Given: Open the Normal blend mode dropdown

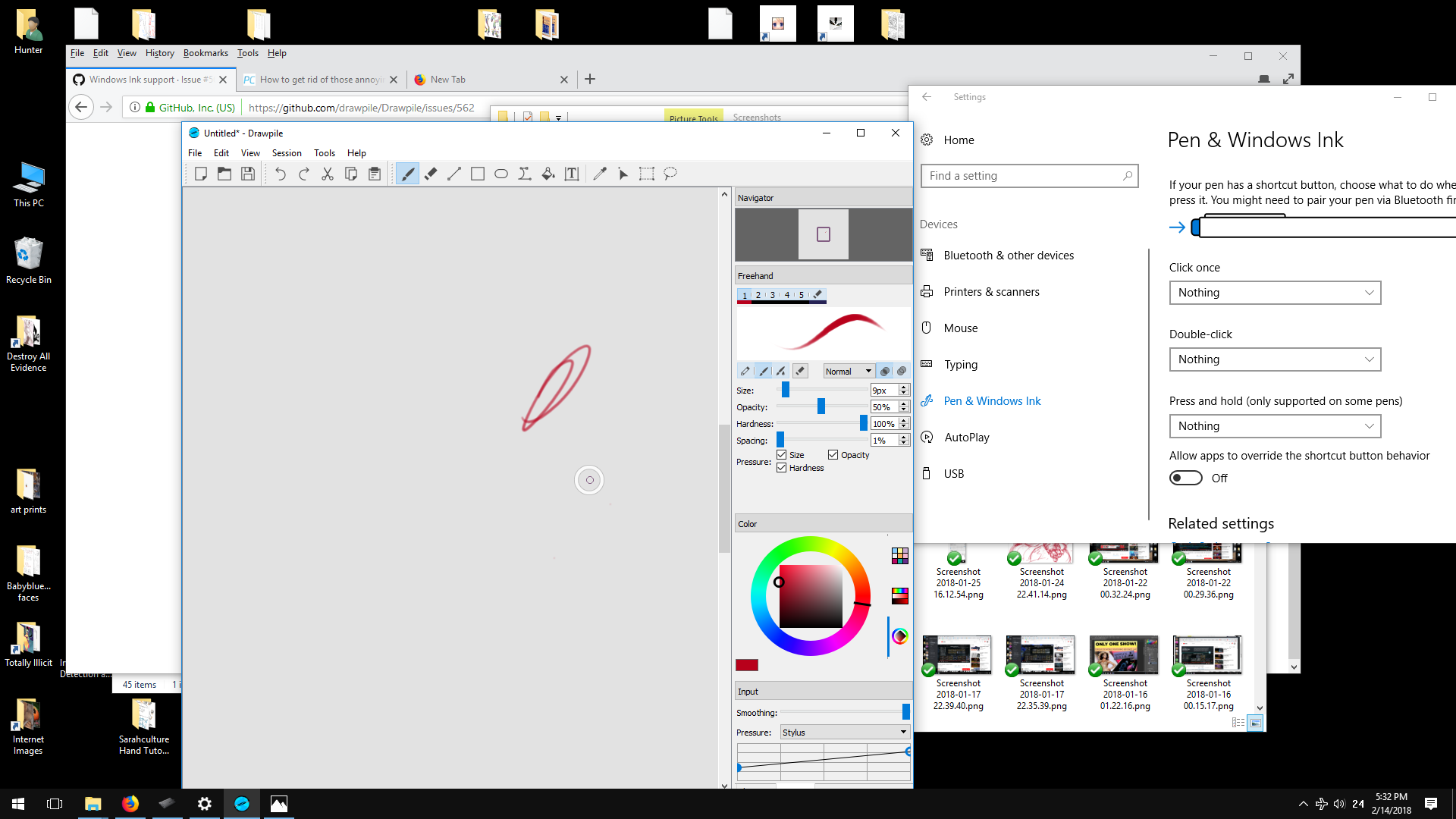Looking at the screenshot, I should [x=849, y=371].
